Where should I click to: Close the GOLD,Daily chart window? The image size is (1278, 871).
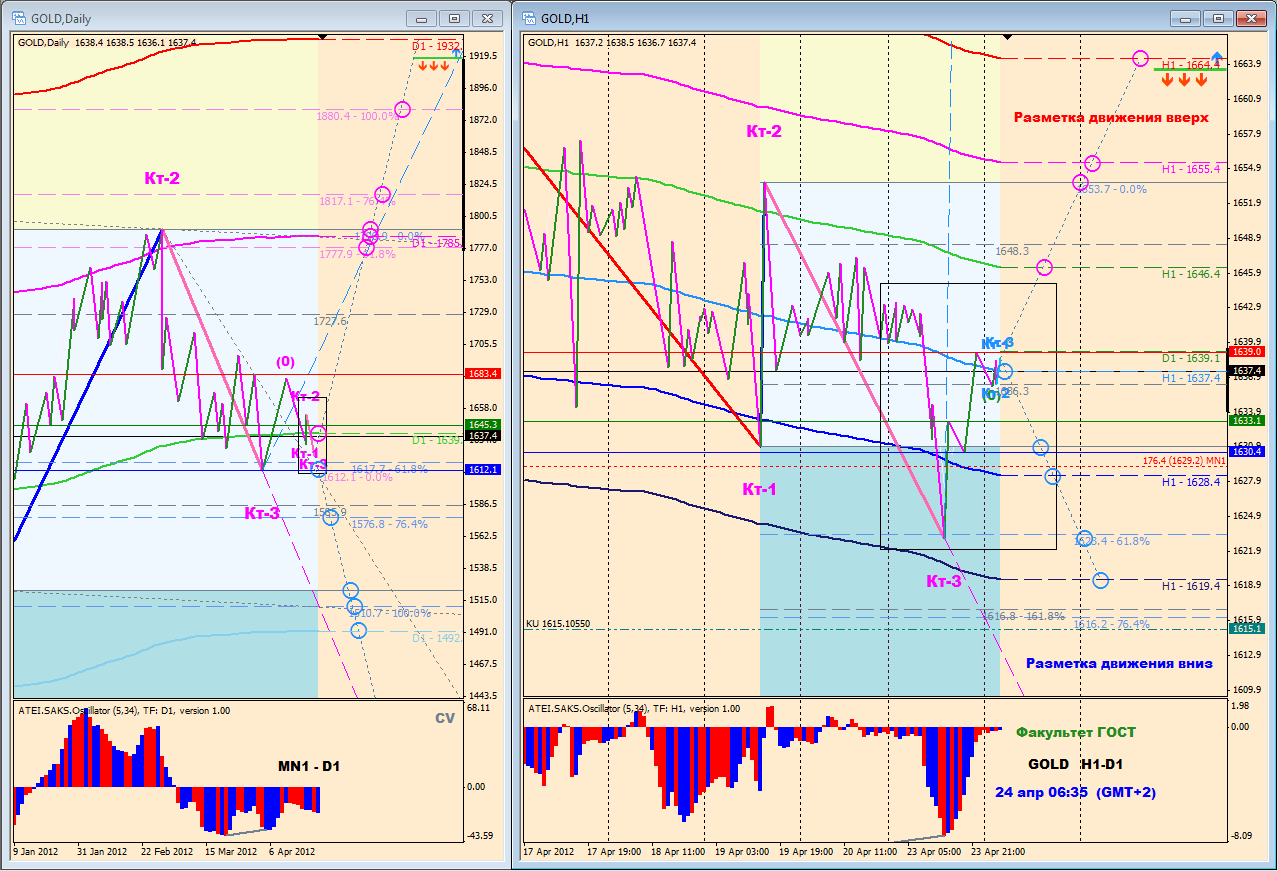point(487,18)
